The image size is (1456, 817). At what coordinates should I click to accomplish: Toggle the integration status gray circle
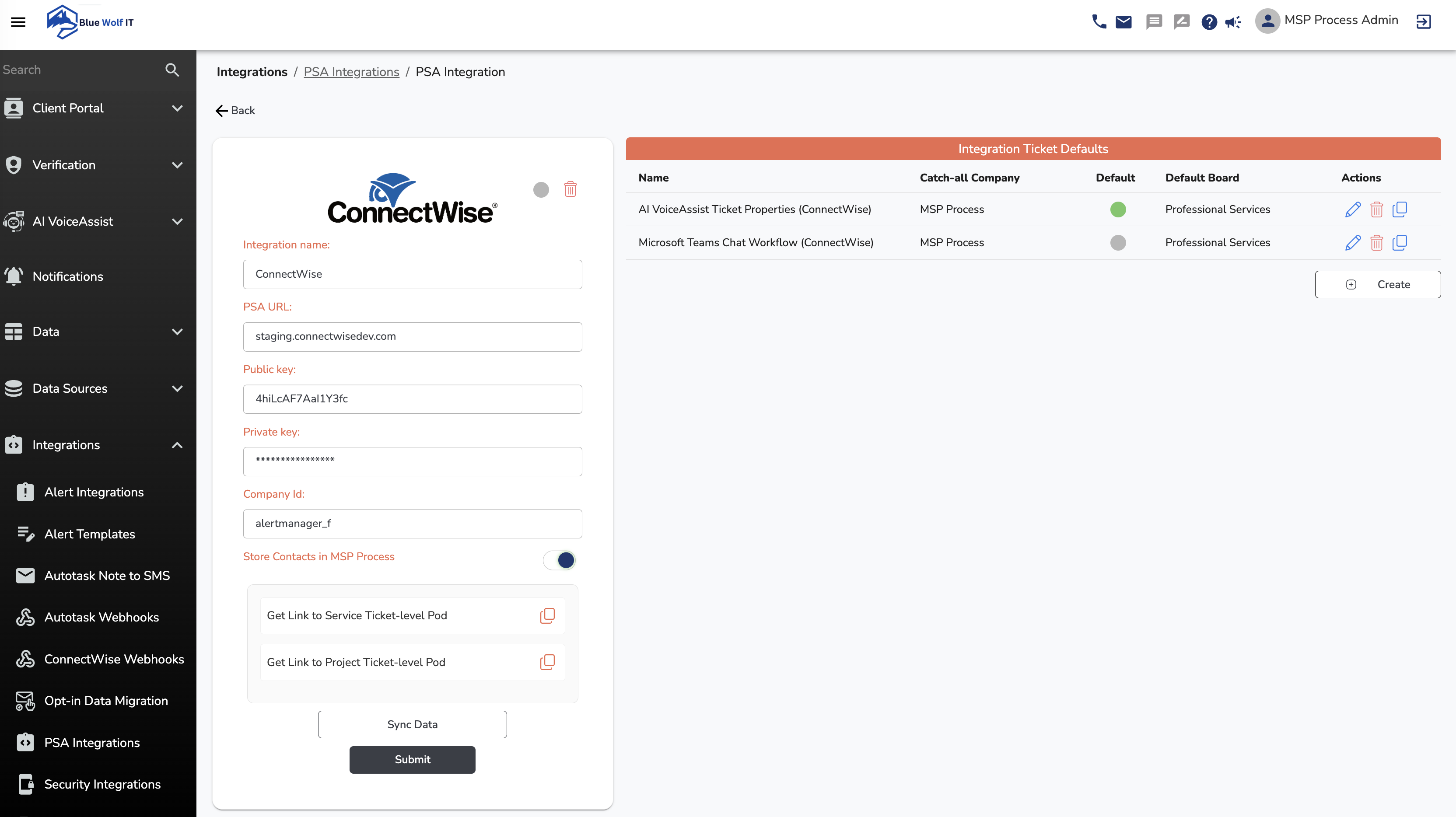tap(540, 189)
